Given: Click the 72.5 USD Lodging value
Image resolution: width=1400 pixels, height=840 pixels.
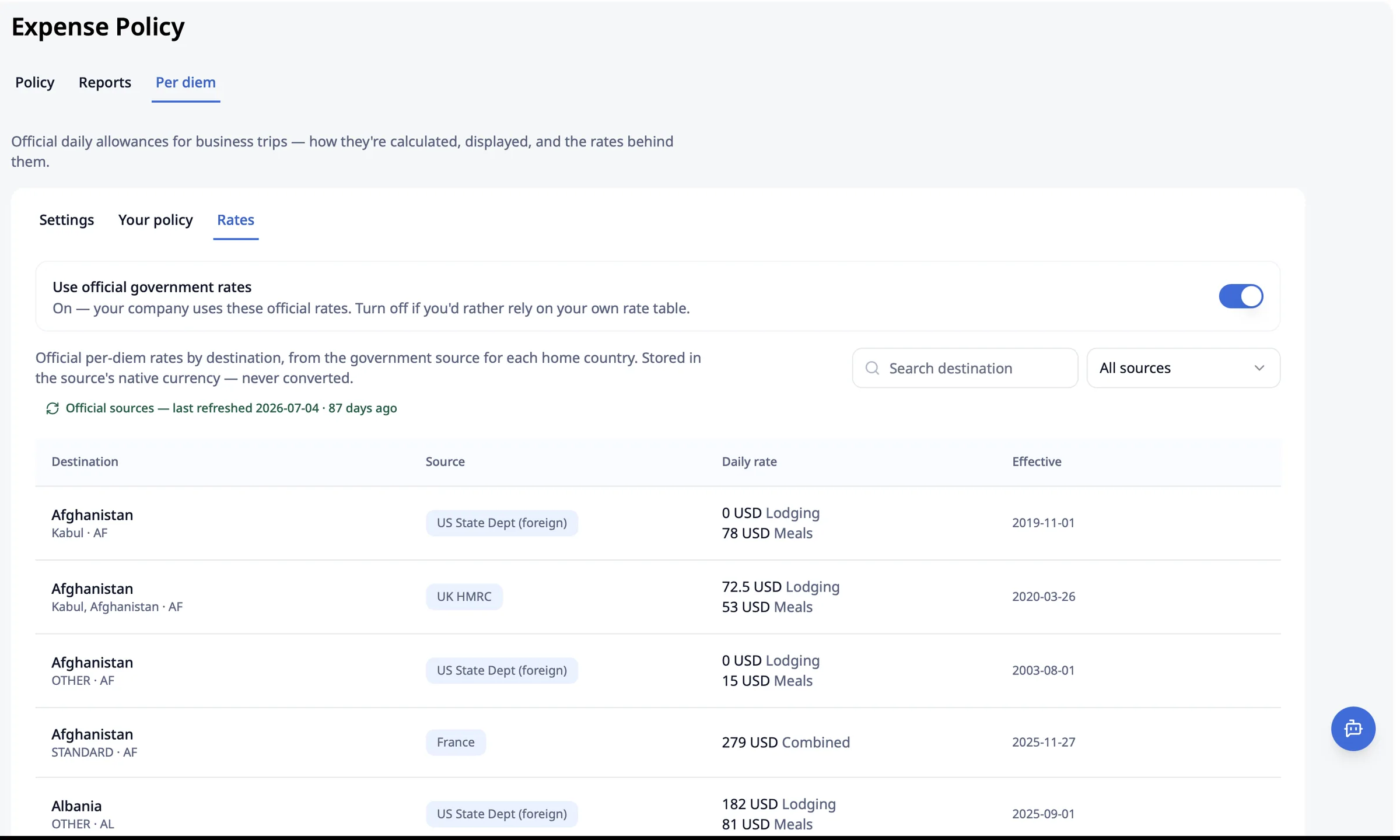Looking at the screenshot, I should tap(780, 587).
